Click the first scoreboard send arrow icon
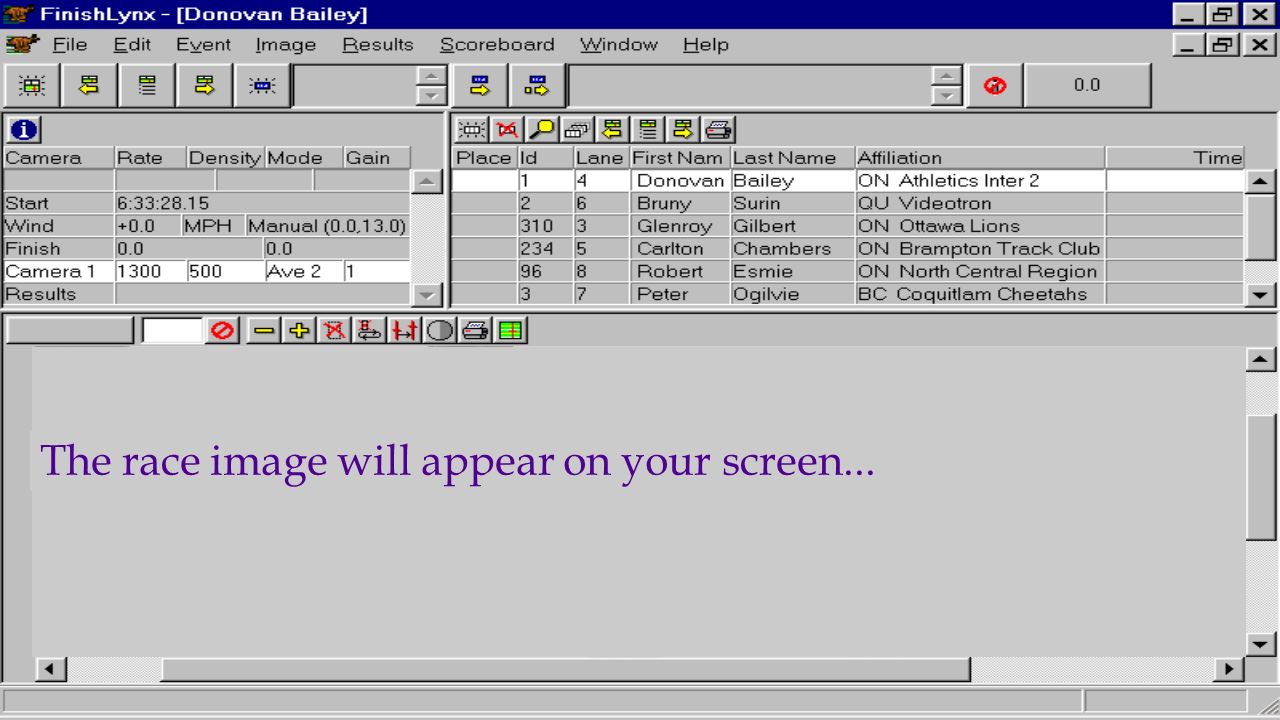The height and width of the screenshot is (720, 1280). (480, 86)
